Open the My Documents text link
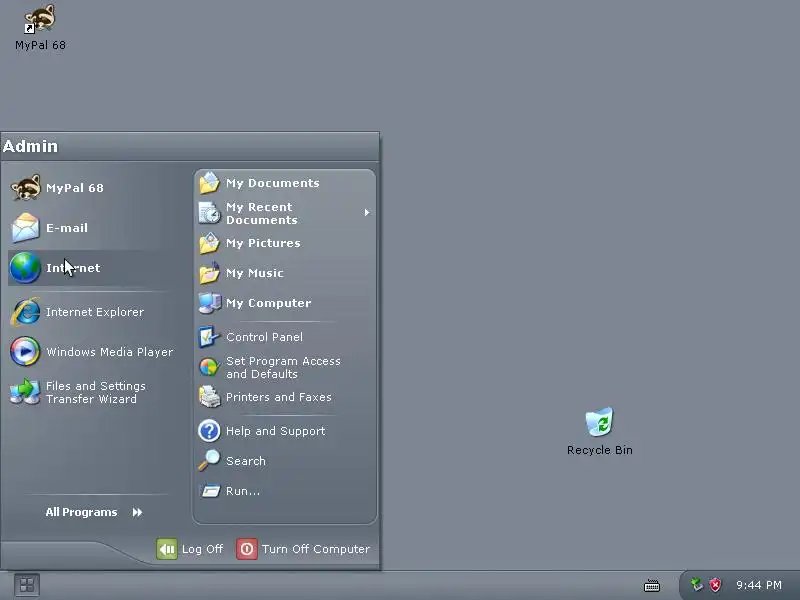800x600 pixels. pos(273,183)
